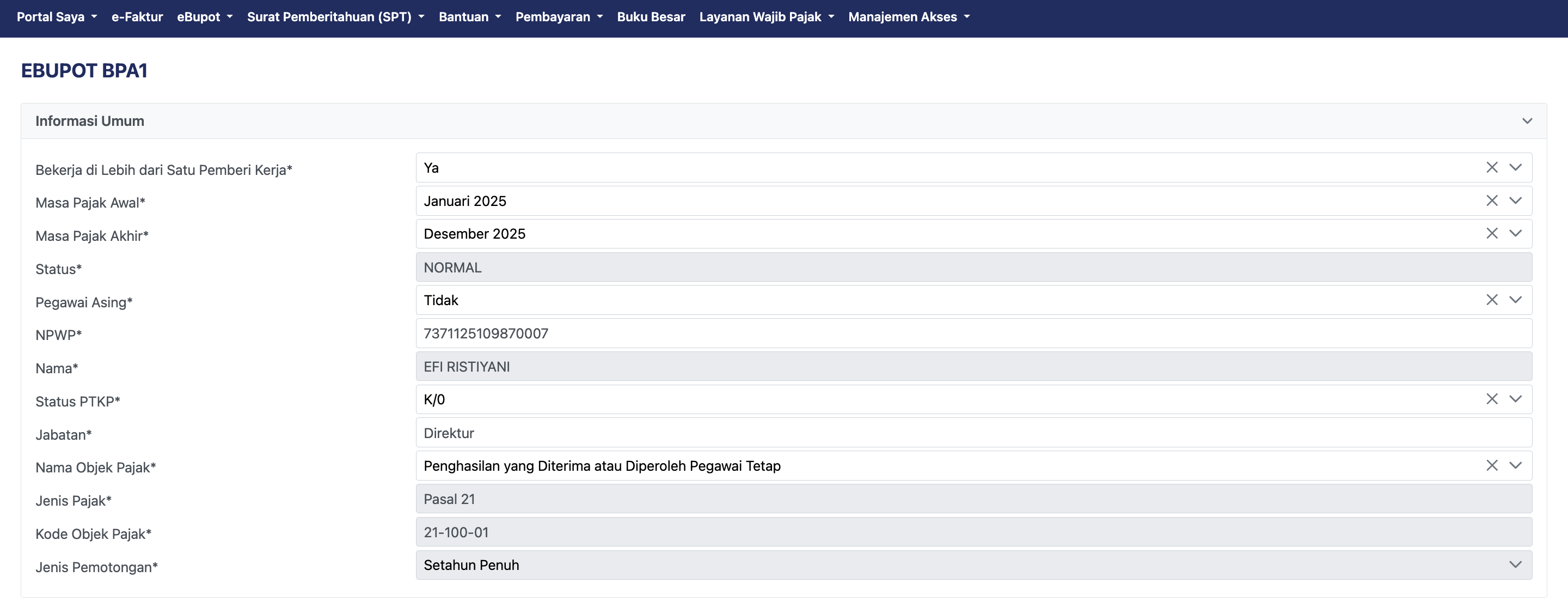Expand the Pegawai Asing dropdown arrow
The width and height of the screenshot is (1568, 607).
[1515, 300]
